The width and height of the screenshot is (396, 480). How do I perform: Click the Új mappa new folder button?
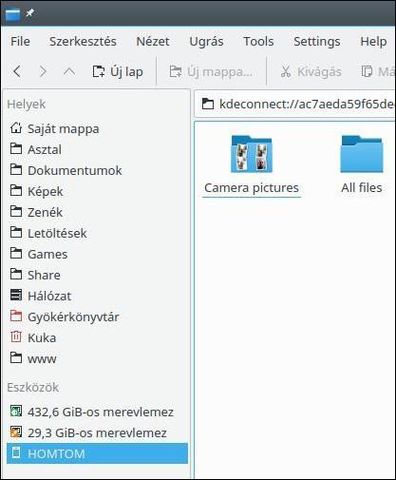pyautogui.click(x=211, y=71)
